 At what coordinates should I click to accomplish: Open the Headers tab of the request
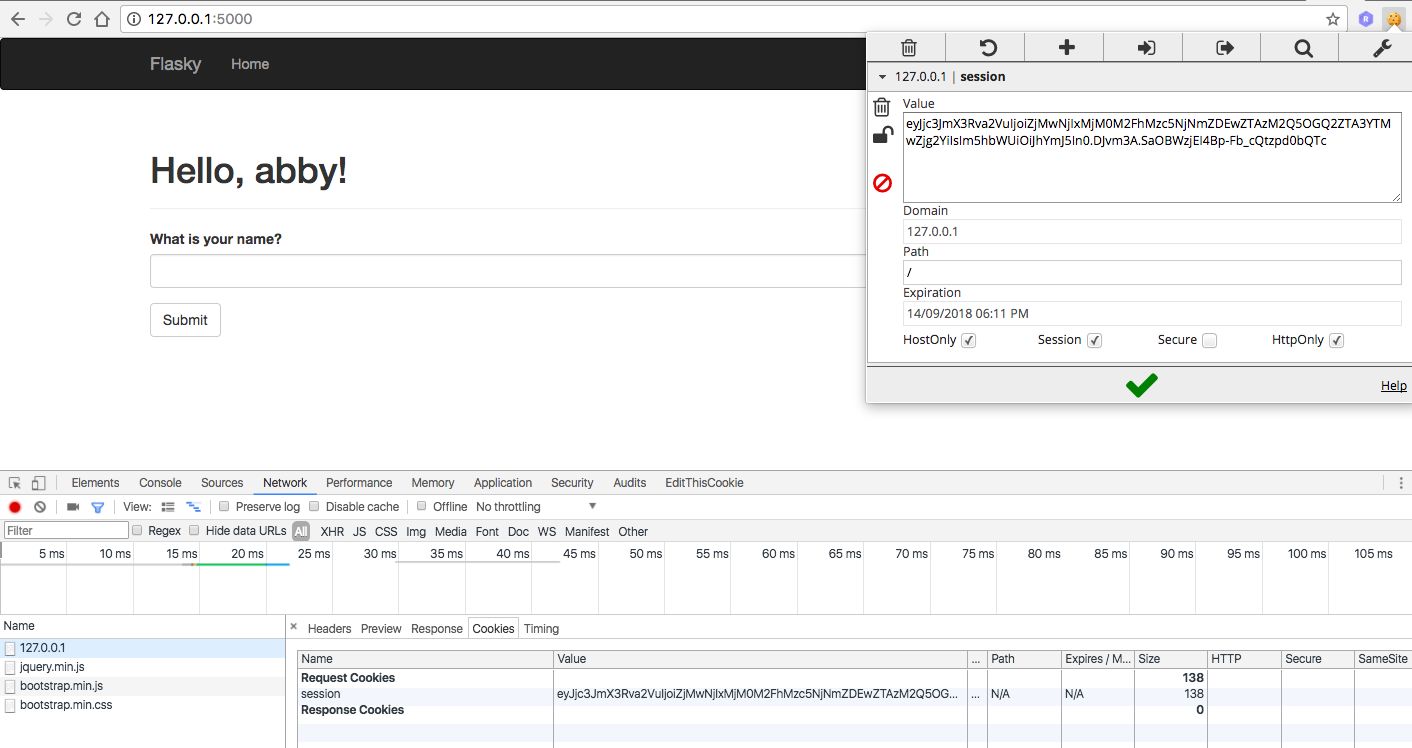329,629
